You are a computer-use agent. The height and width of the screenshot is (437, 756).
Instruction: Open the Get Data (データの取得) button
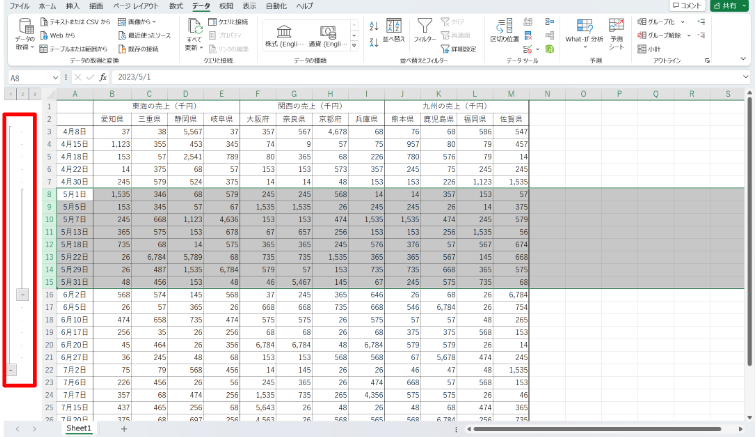coord(25,35)
